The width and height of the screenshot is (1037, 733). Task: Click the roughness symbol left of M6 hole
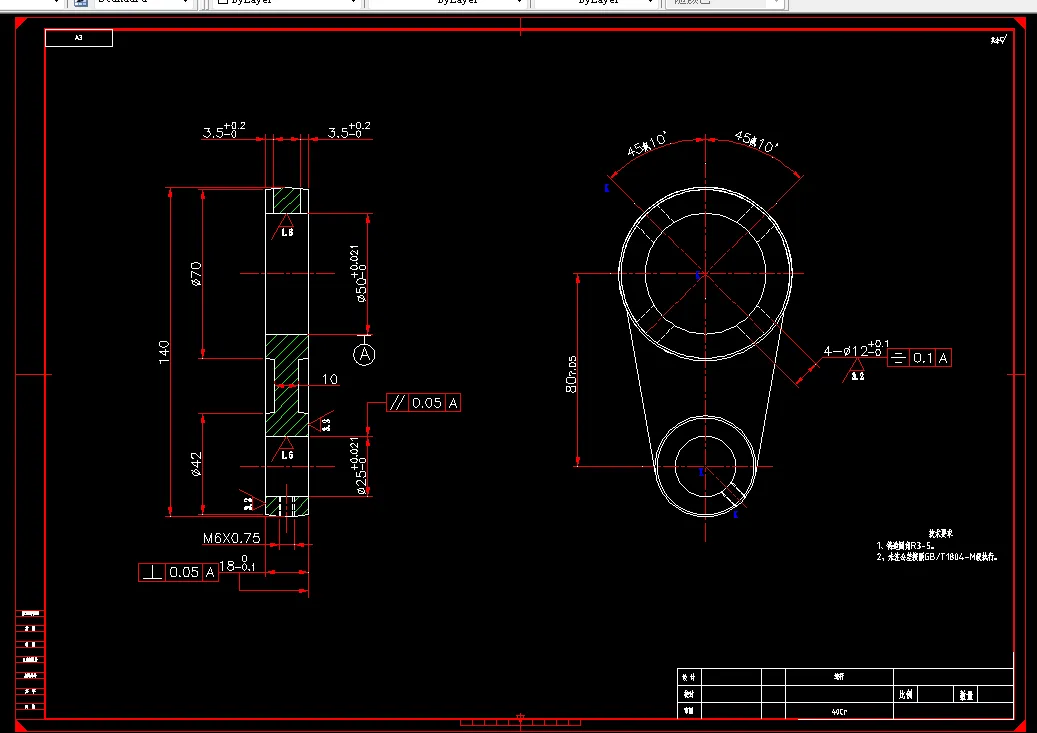[x=252, y=501]
